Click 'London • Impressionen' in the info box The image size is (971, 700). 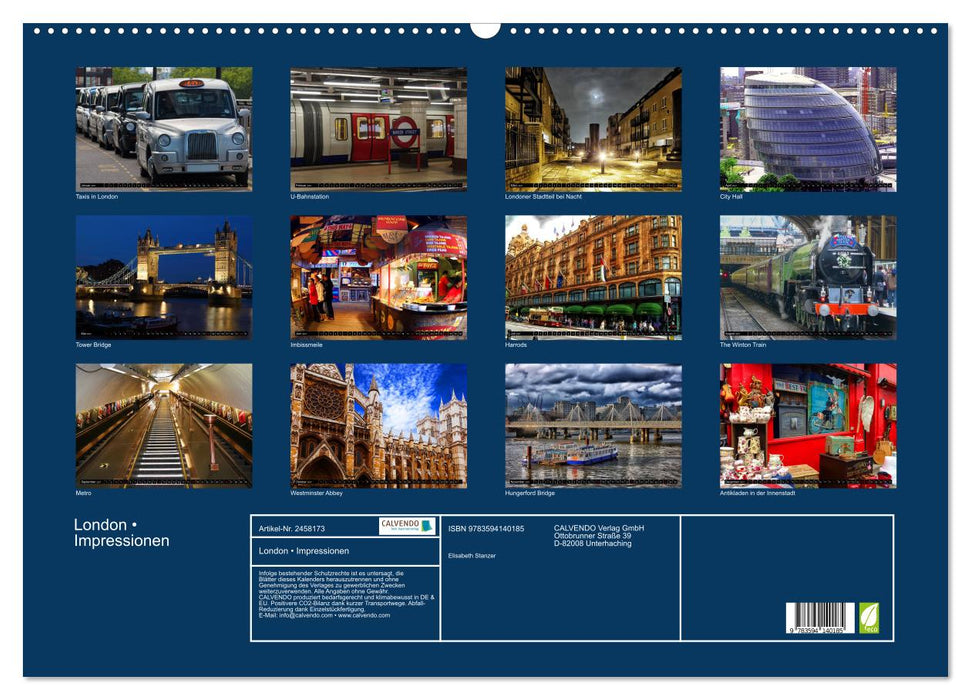coord(304,551)
